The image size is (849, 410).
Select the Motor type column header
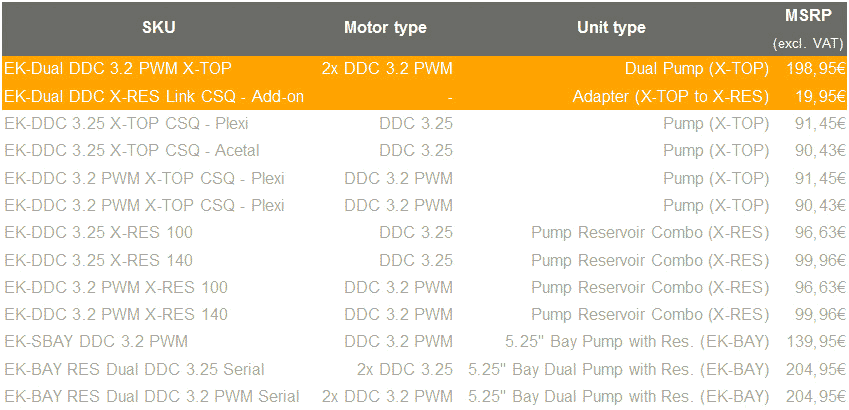tap(385, 27)
